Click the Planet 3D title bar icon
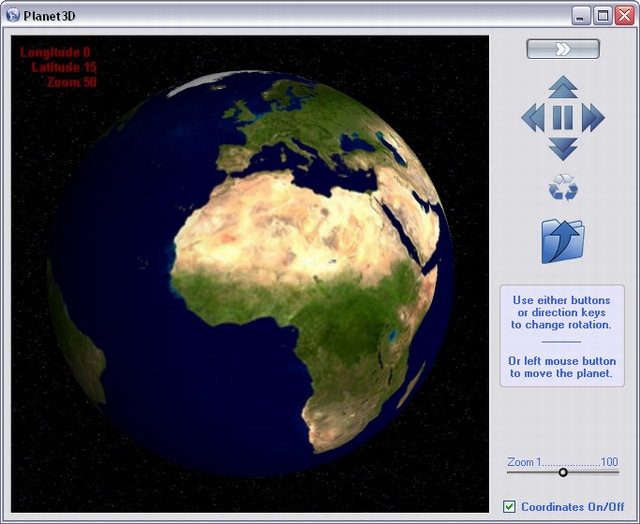Viewport: 640px width, 524px height. [13, 16]
